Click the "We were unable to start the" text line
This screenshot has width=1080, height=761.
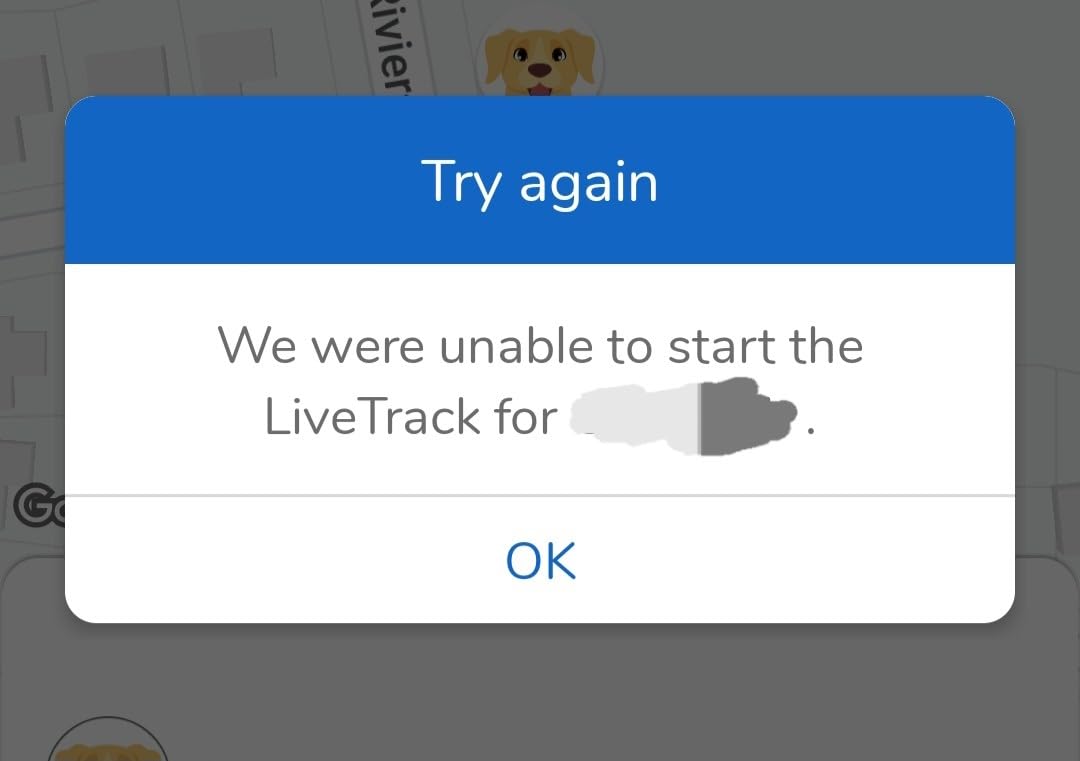pos(540,345)
